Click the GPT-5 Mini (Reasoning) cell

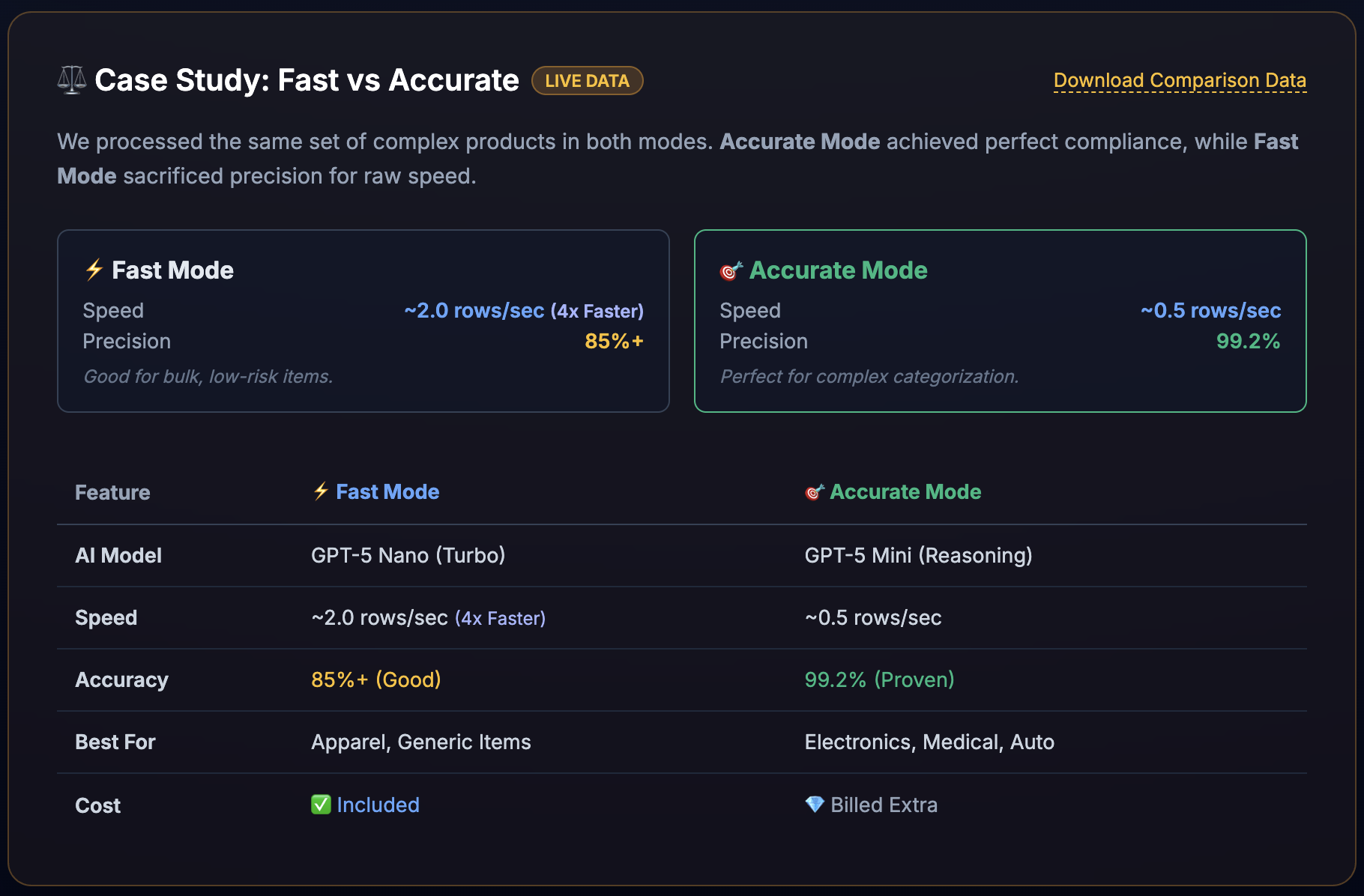(918, 555)
